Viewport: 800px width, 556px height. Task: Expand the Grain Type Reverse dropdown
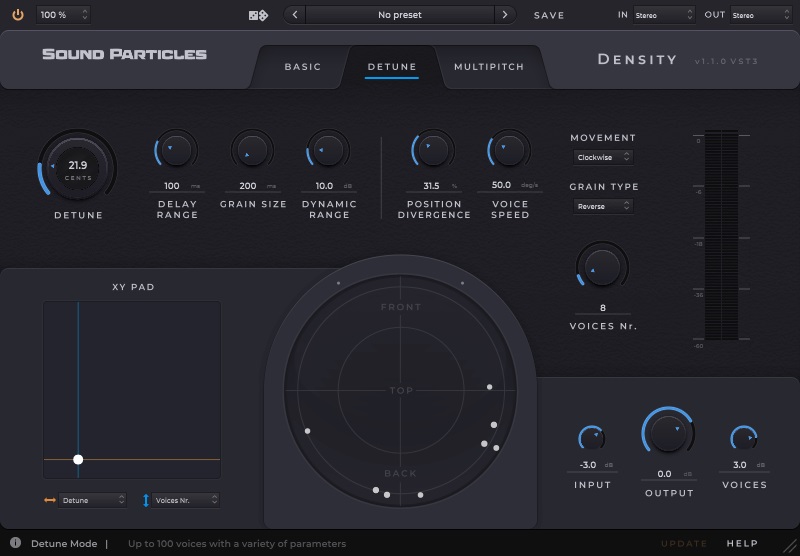tap(603, 206)
